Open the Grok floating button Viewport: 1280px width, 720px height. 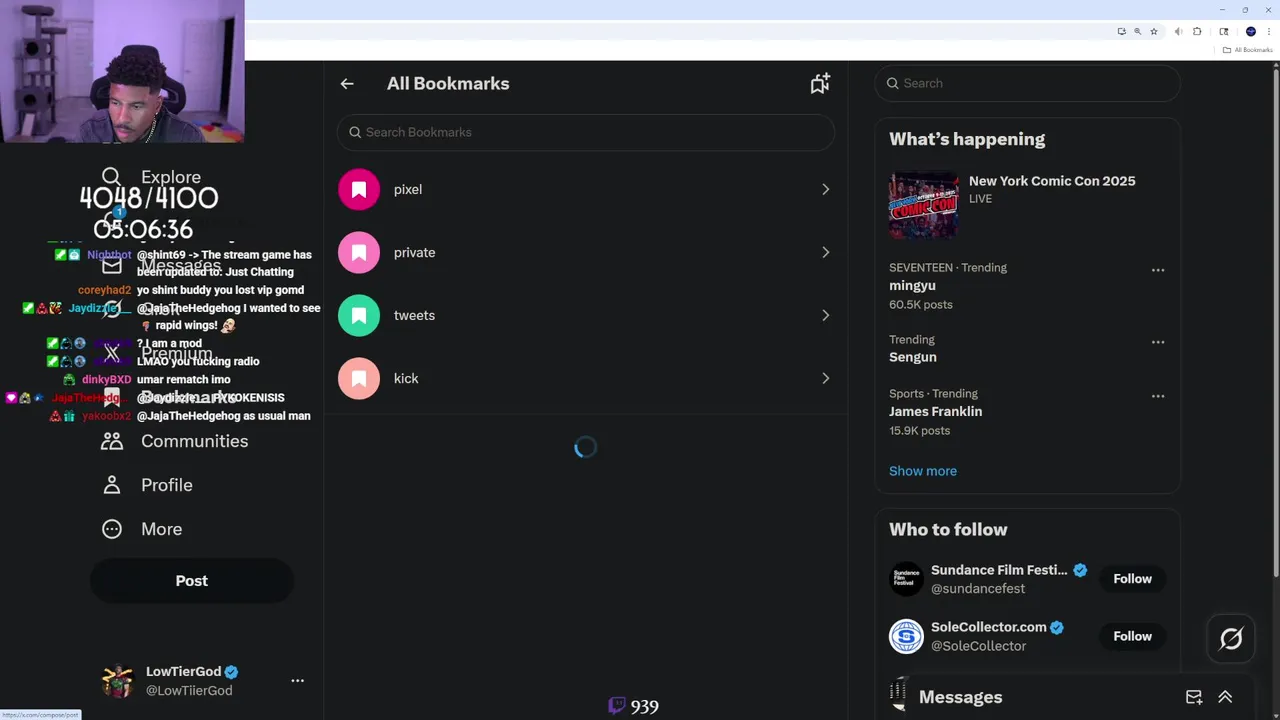[1231, 638]
